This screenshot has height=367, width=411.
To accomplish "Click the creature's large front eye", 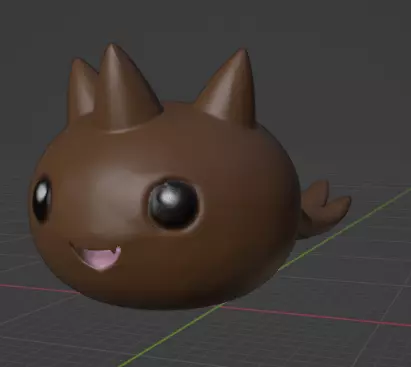I will point(173,204).
